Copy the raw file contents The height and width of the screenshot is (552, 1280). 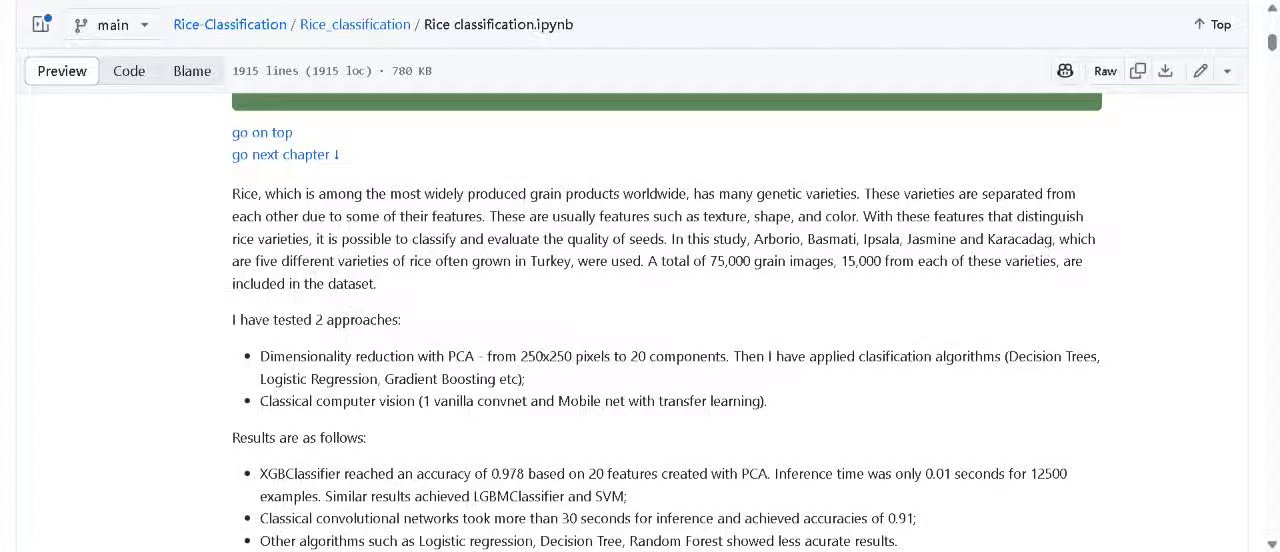pos(1138,71)
